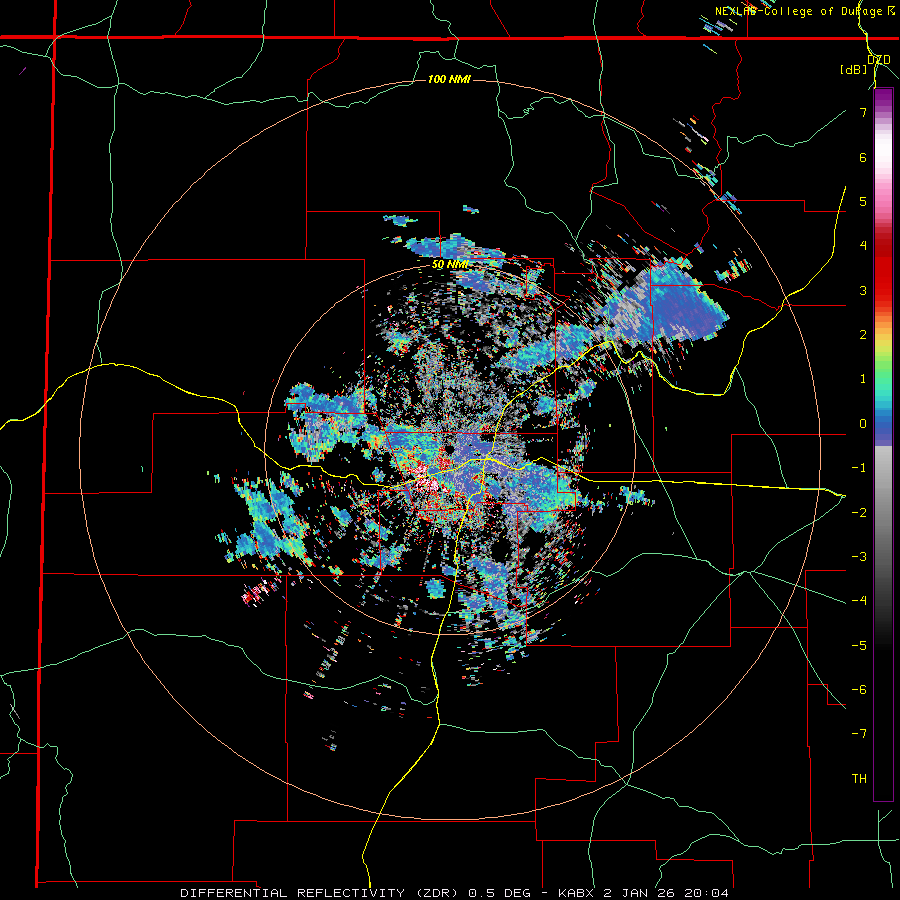Click the 3 value on color scale
This screenshot has height=900, width=900.
pyautogui.click(x=863, y=290)
